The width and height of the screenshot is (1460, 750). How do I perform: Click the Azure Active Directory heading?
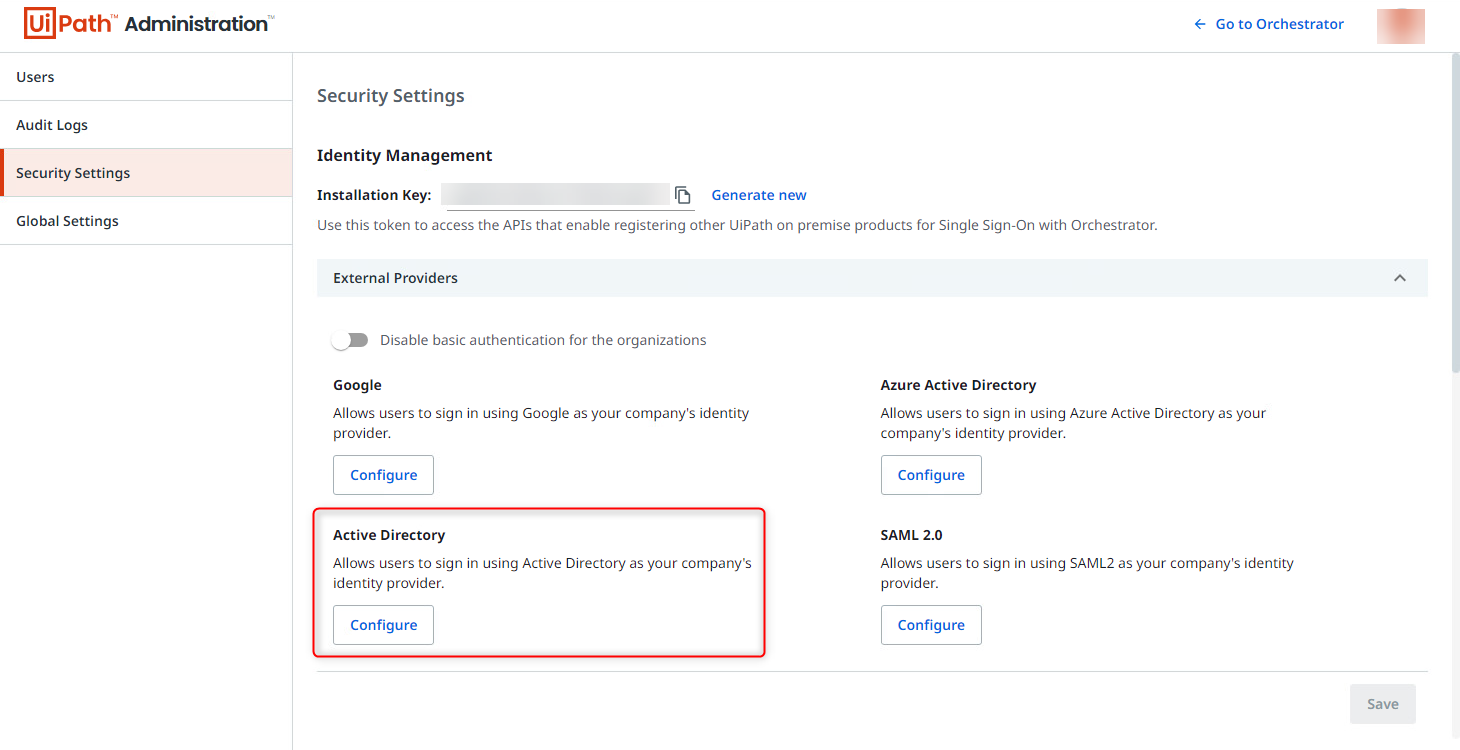coord(958,385)
